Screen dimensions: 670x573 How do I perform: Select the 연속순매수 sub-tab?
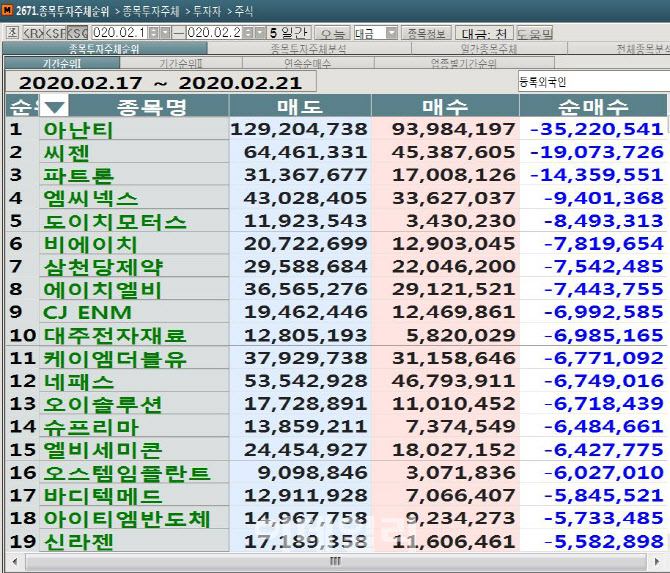(x=308, y=63)
